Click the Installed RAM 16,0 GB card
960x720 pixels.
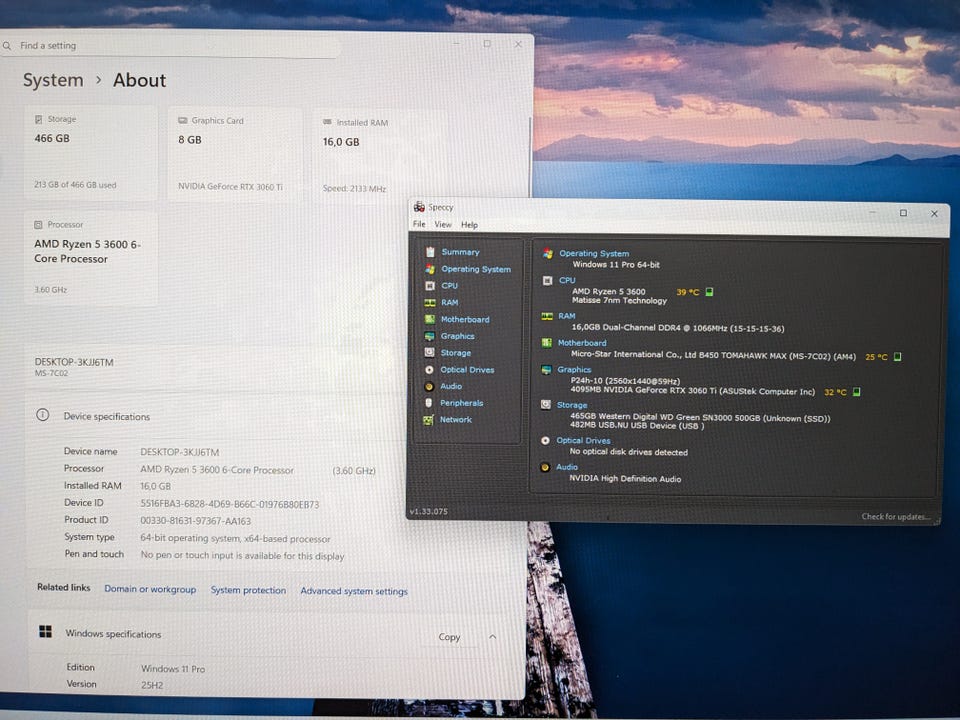380,156
